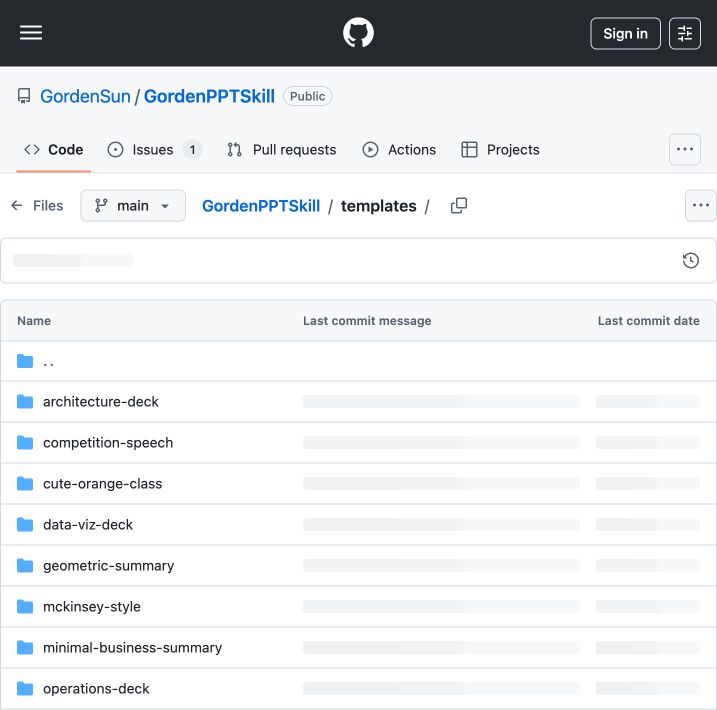This screenshot has height=710, width=717.
Task: Click folder icon beside cute-orange-class
Action: click(x=25, y=484)
